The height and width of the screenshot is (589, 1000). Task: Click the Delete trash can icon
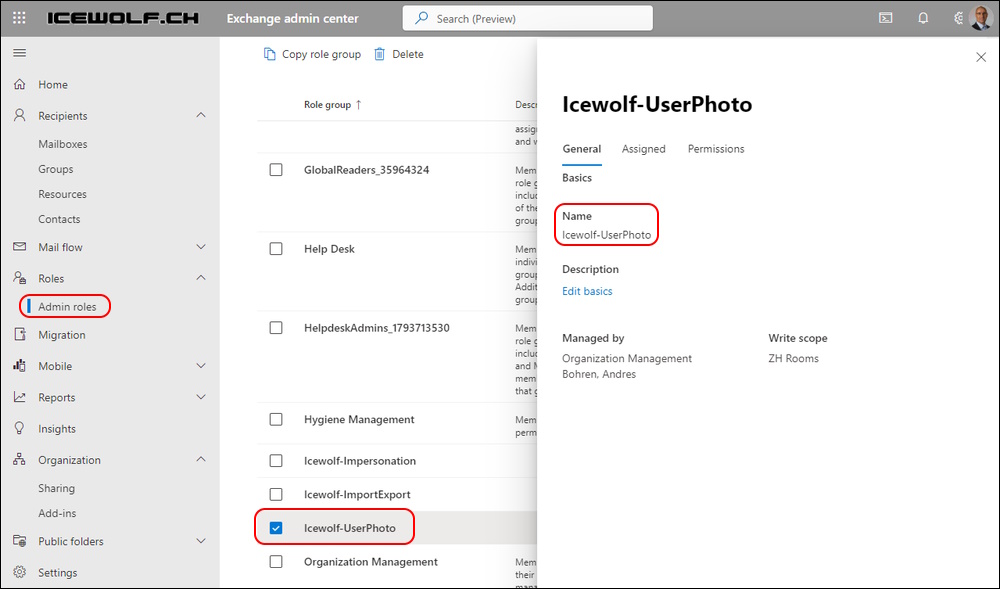[x=379, y=54]
